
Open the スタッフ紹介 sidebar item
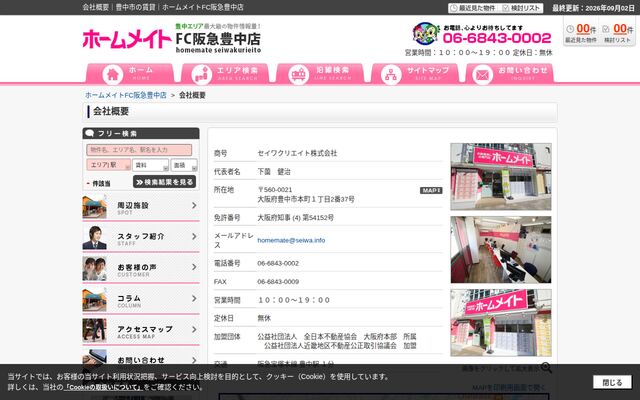[141, 238]
